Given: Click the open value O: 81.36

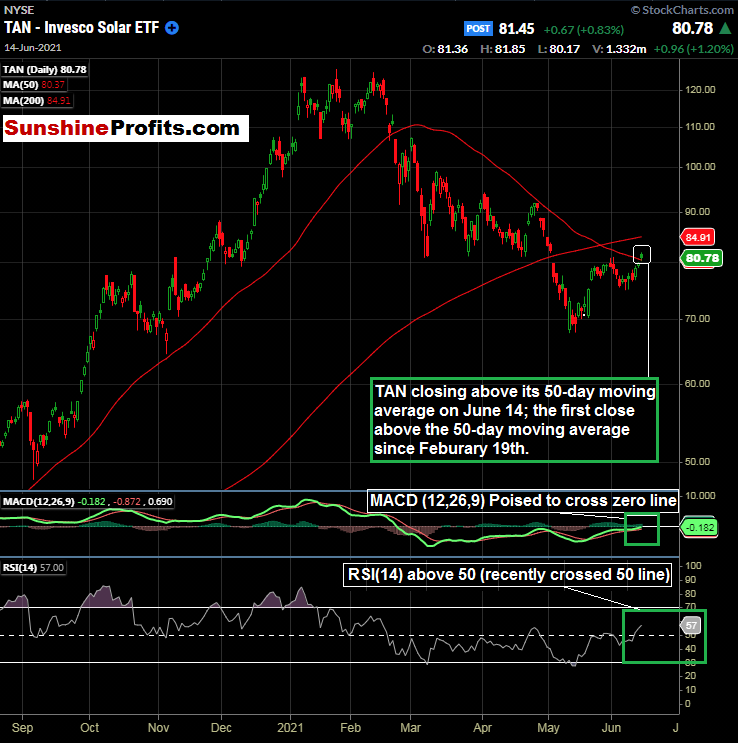Looking at the screenshot, I should tap(445, 49).
